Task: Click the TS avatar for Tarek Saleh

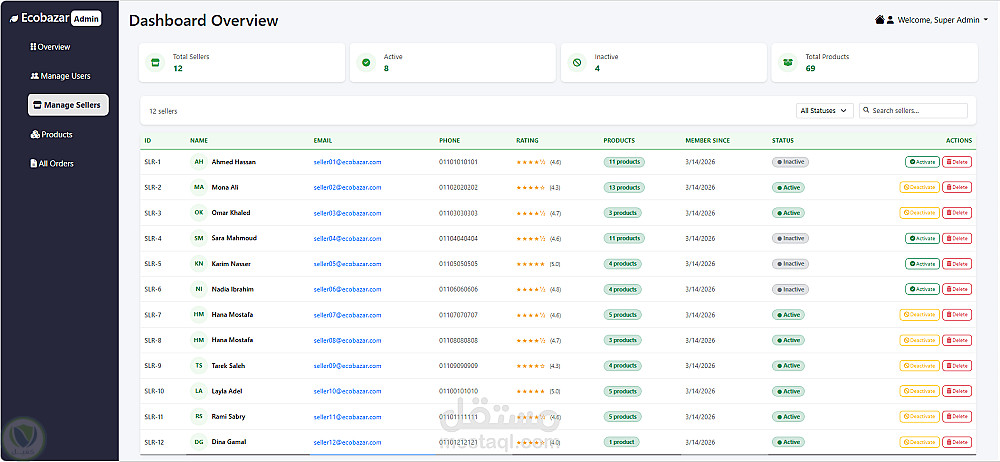Action: [199, 366]
